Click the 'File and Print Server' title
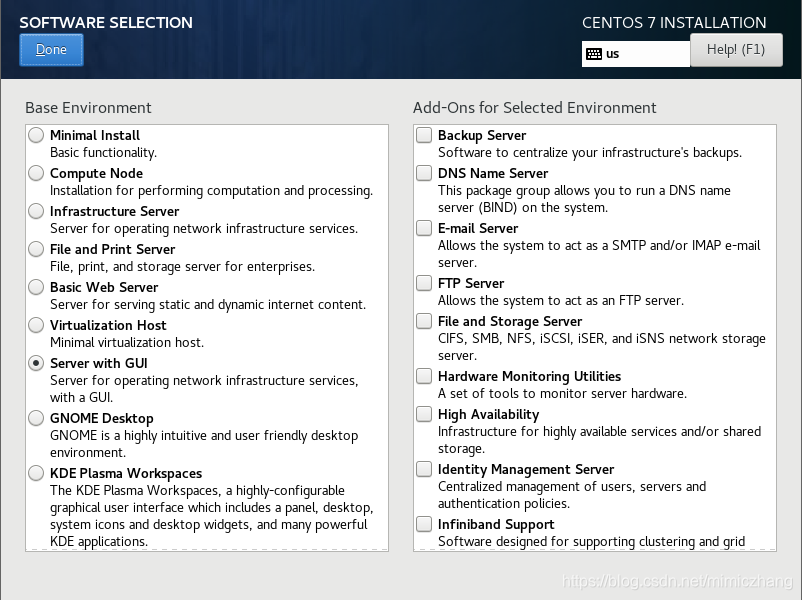Image resolution: width=802 pixels, height=600 pixels. (113, 249)
